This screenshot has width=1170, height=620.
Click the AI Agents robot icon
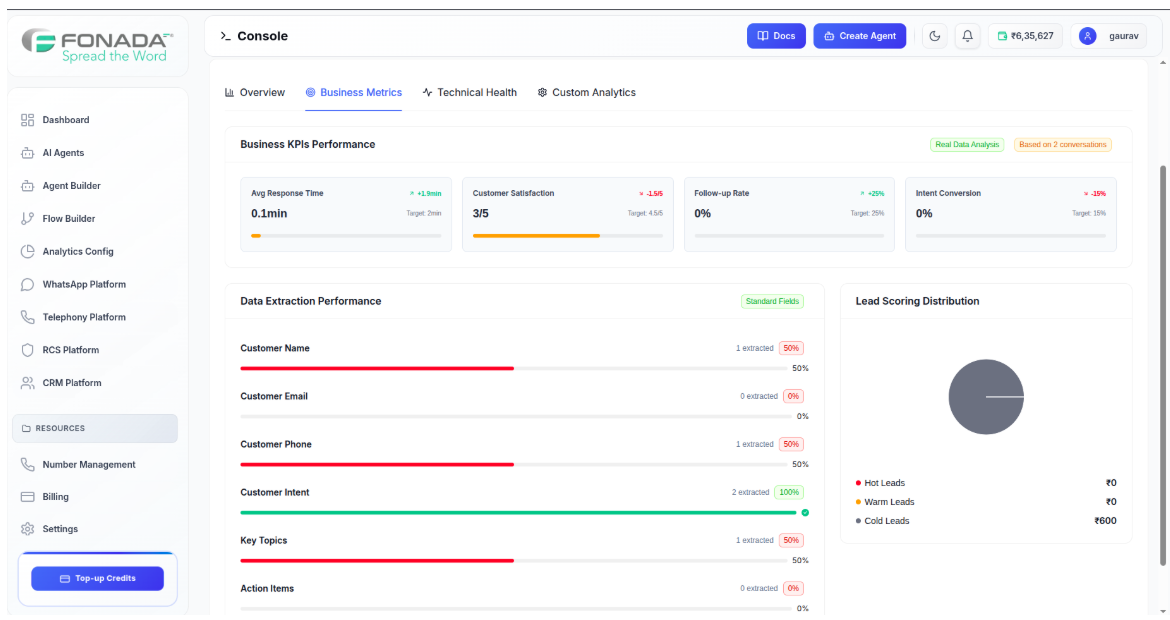click(28, 153)
